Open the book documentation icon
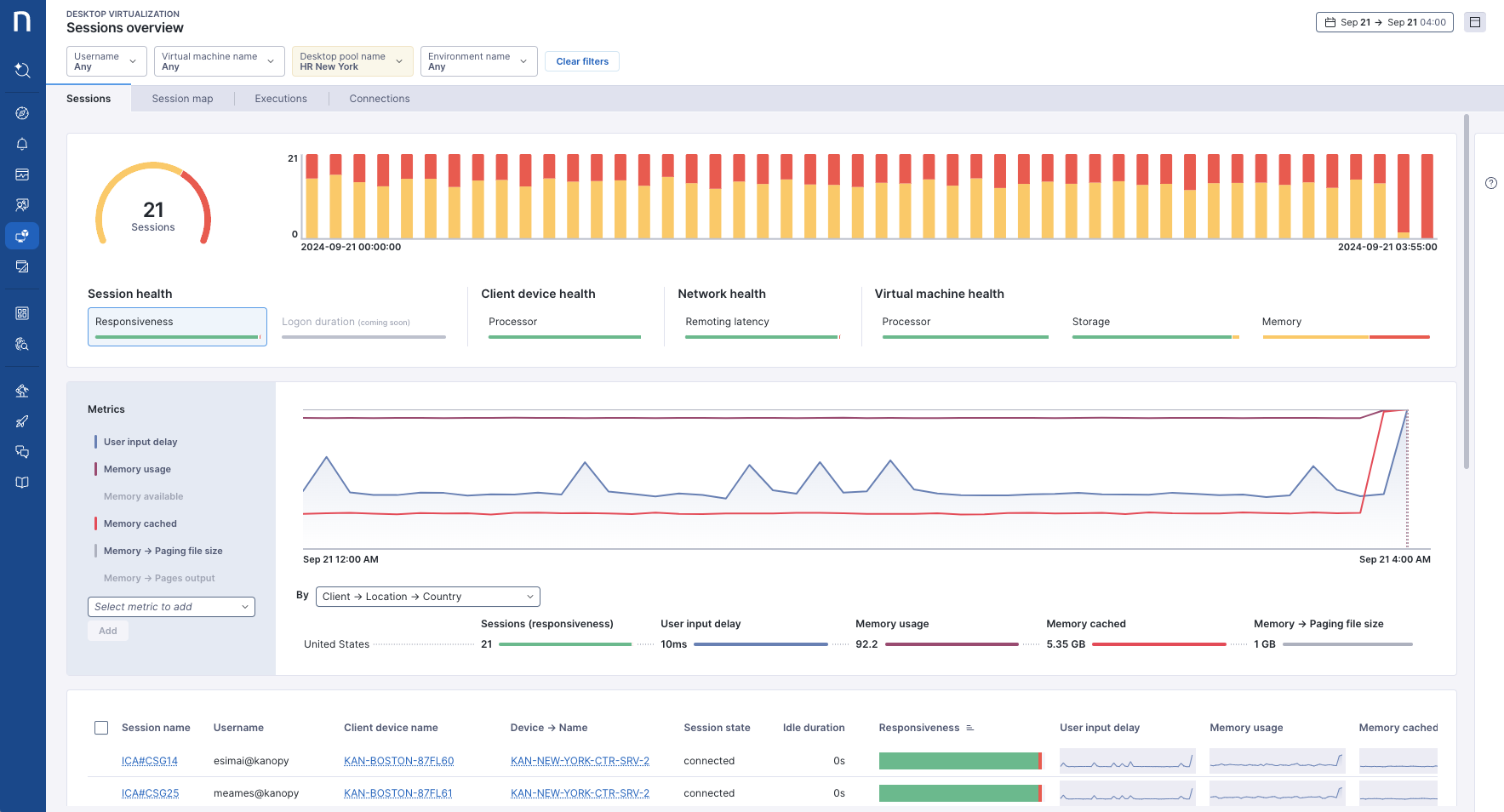 [22, 483]
